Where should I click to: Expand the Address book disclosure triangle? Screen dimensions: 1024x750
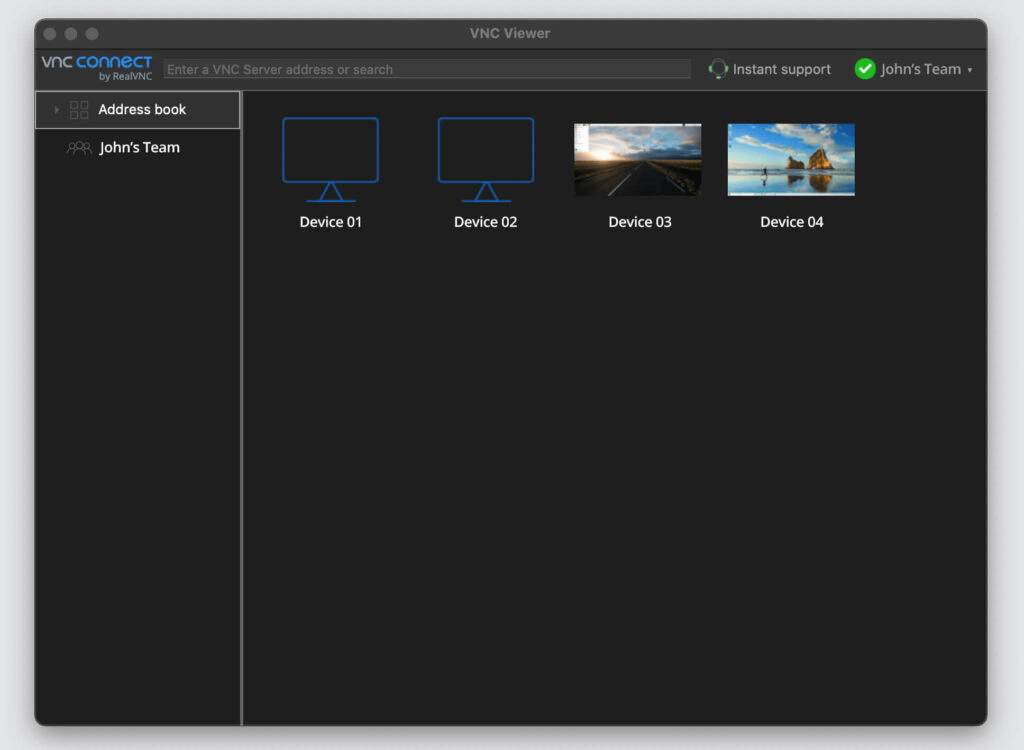click(x=56, y=110)
